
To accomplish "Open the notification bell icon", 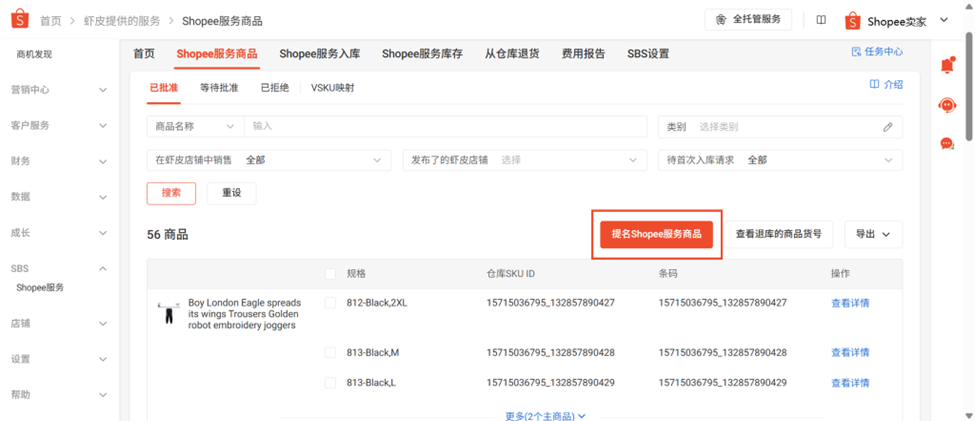I will (947, 65).
